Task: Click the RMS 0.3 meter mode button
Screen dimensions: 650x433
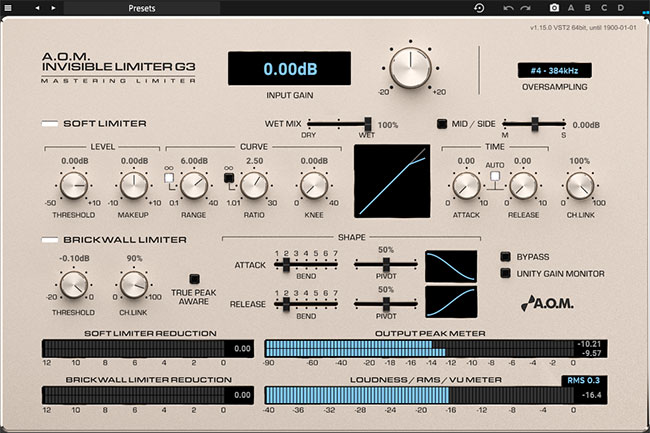Action: click(x=584, y=380)
